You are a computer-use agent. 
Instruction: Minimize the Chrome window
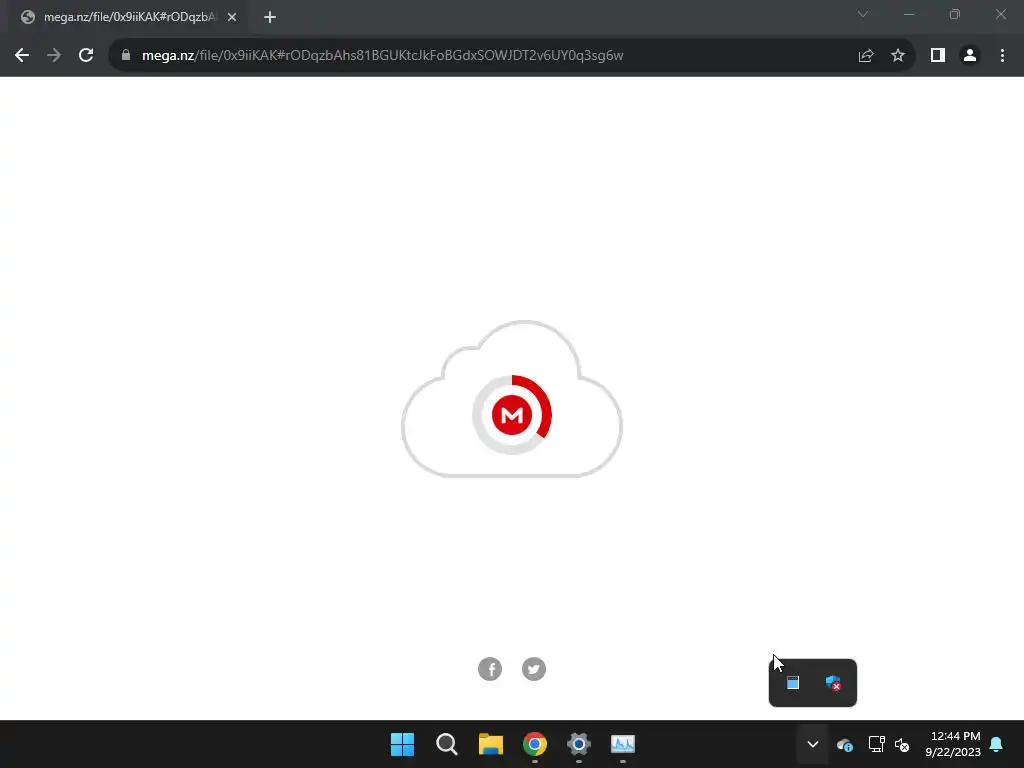coord(909,14)
